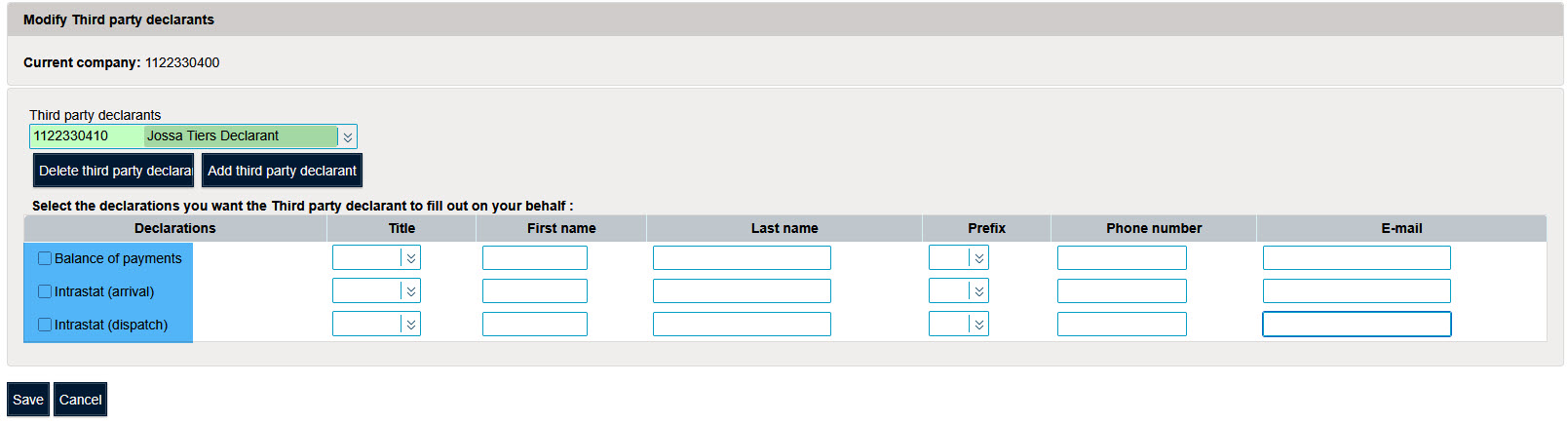Save the third party declarant changes
This screenshot has height=423, width=1568.
(28, 400)
